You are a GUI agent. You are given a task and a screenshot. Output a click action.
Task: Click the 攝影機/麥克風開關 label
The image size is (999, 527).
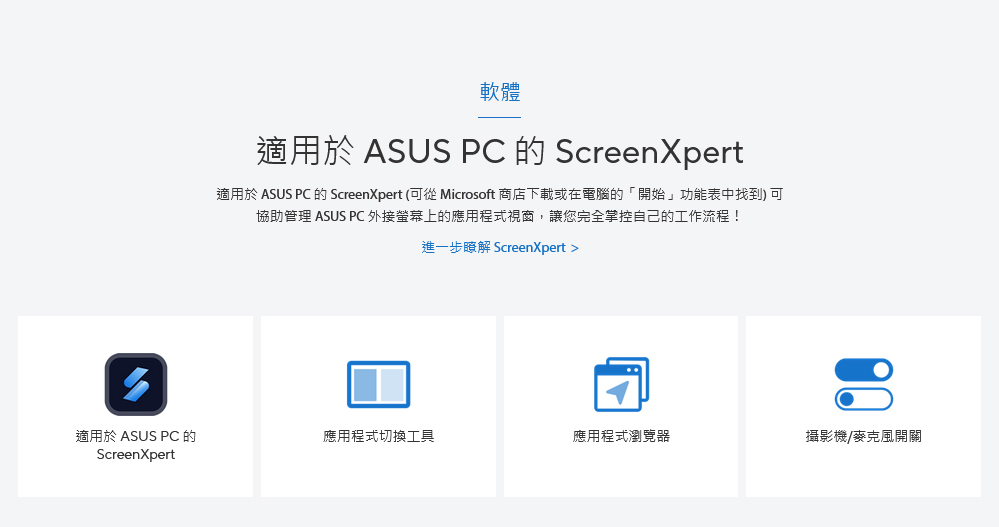[863, 436]
